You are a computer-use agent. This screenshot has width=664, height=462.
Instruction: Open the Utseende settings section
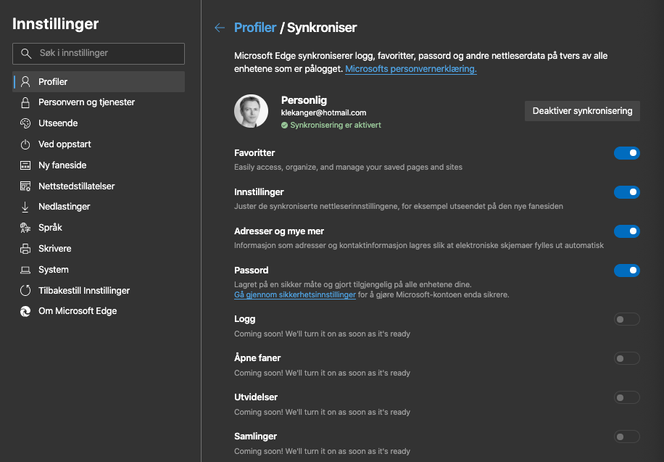point(98,123)
